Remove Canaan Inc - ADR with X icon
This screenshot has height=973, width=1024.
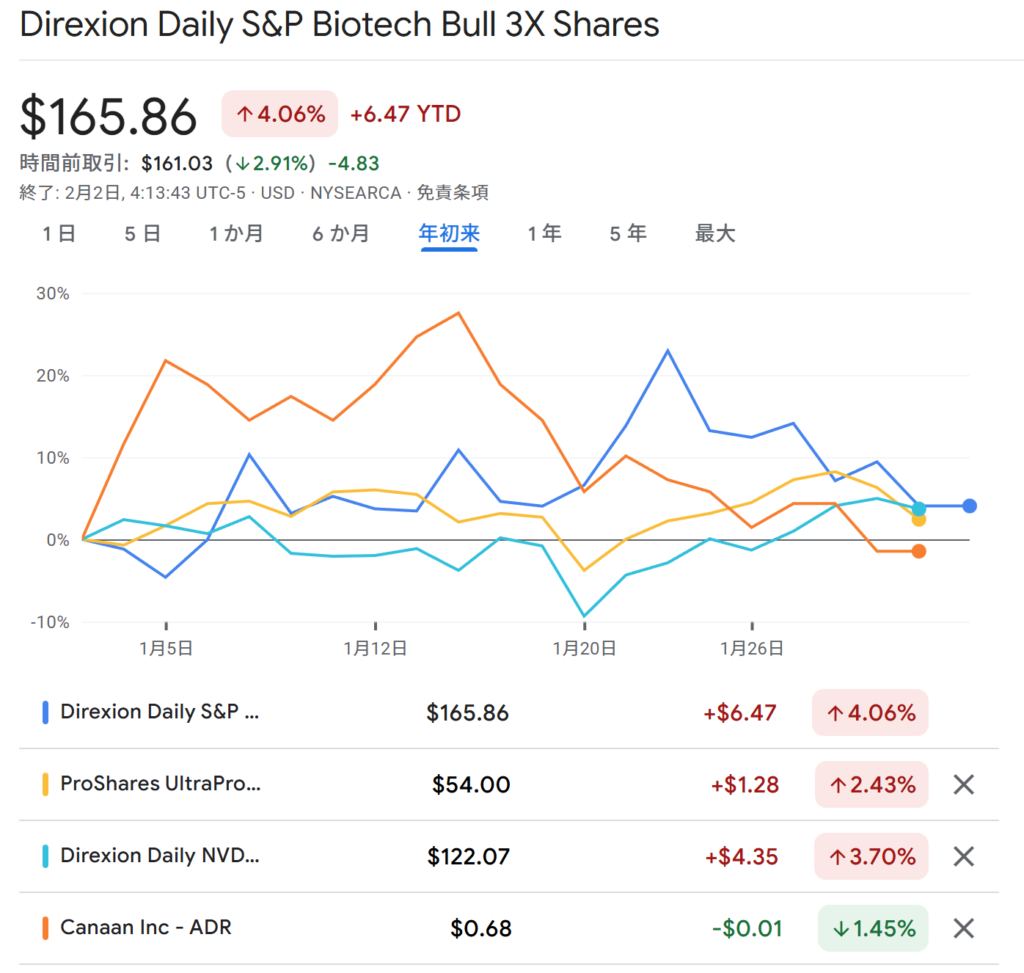pyautogui.click(x=963, y=928)
